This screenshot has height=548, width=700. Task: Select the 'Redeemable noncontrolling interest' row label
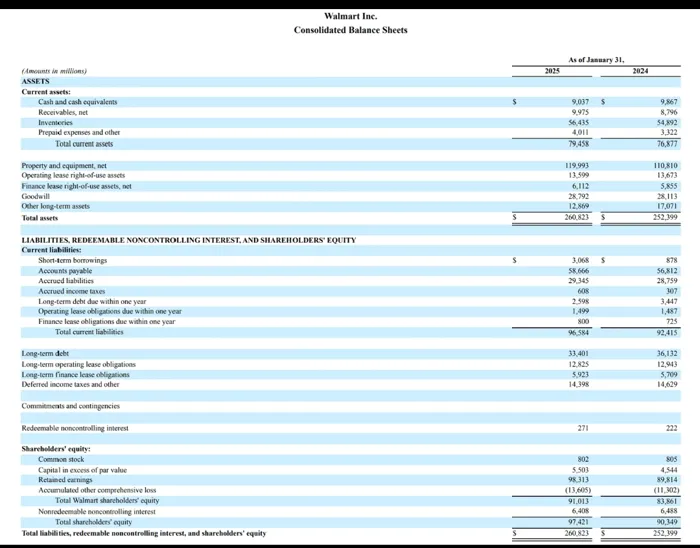point(76,428)
